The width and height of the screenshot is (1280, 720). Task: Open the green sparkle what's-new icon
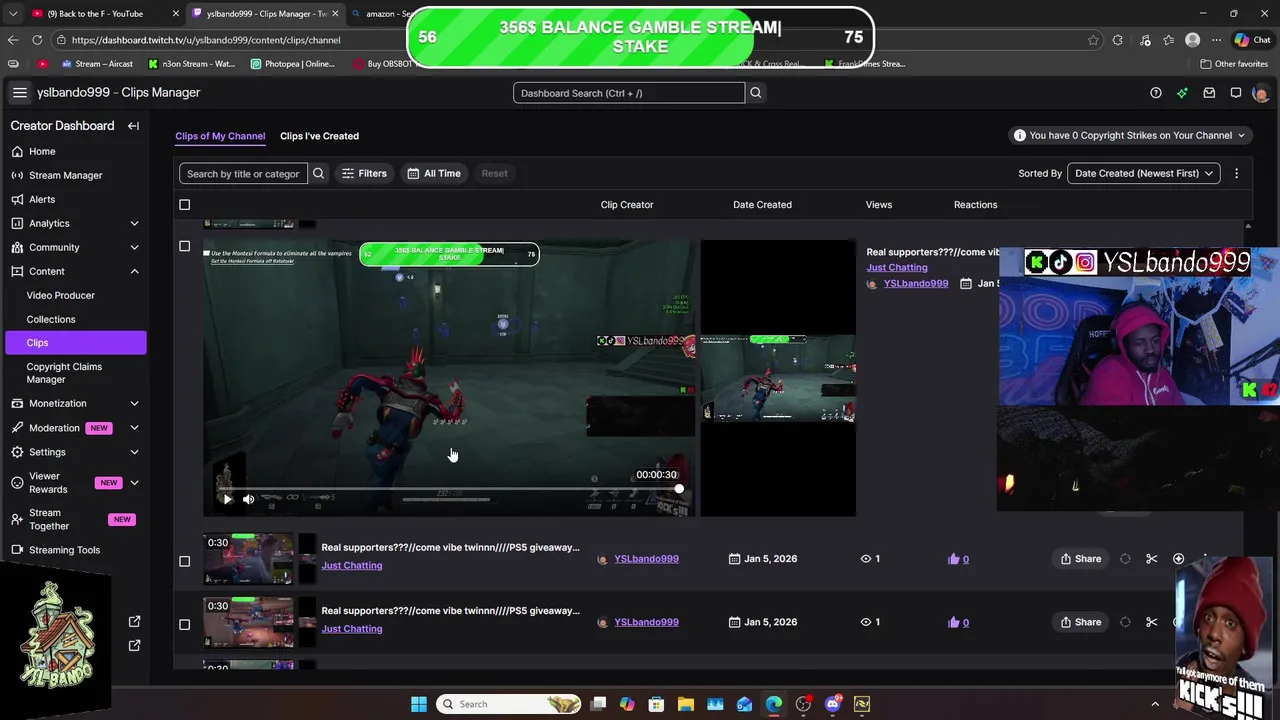click(1182, 93)
